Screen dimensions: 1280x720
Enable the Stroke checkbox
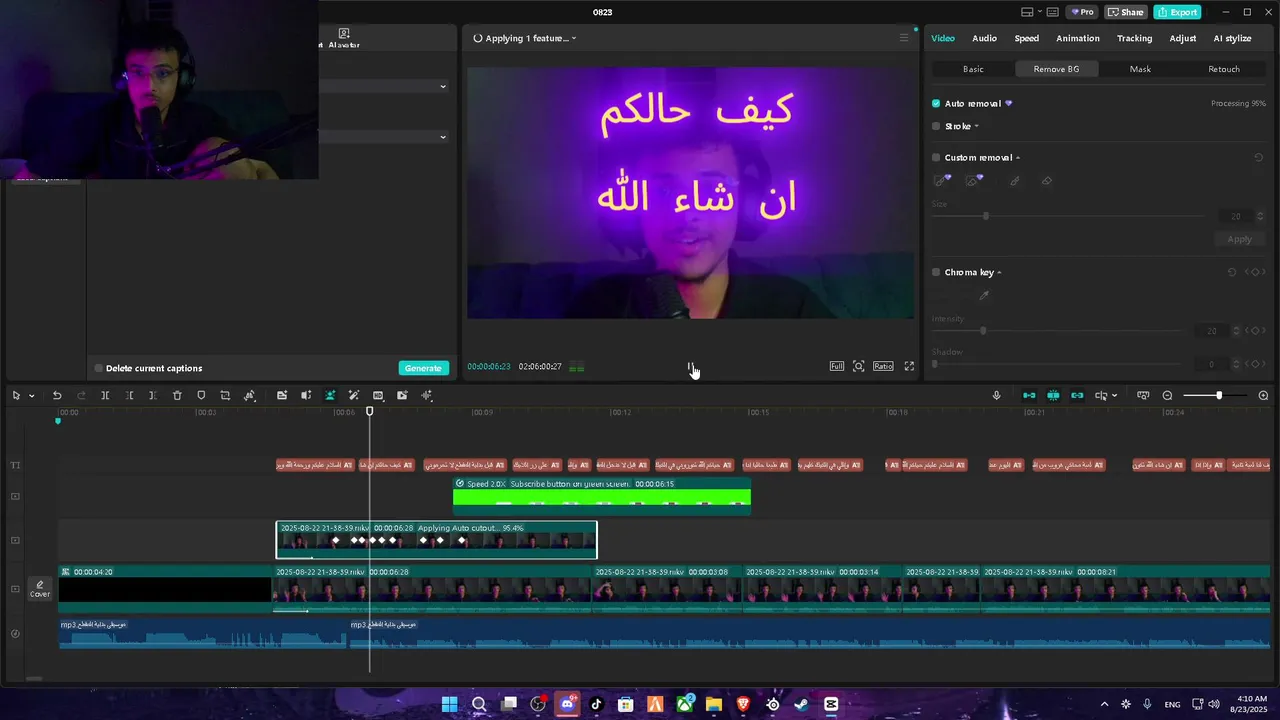point(936,126)
